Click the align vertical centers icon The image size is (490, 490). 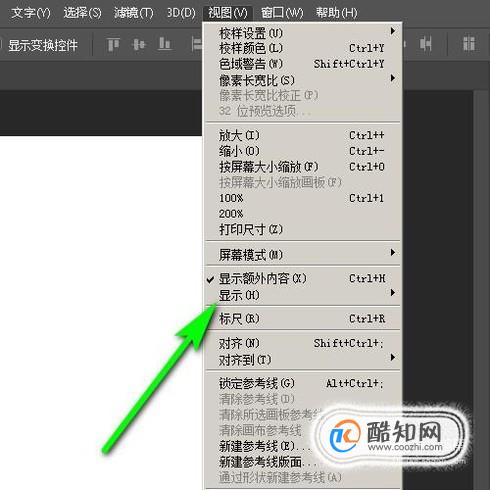tap(139, 44)
